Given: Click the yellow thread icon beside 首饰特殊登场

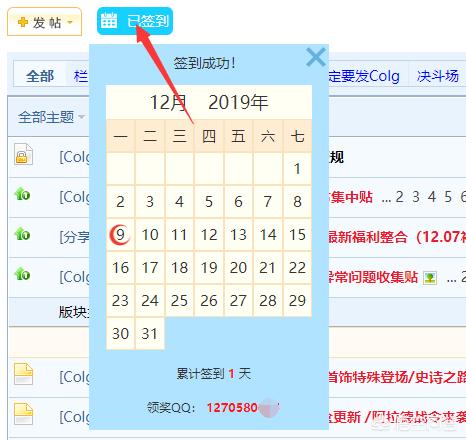Looking at the screenshot, I should click(23, 374).
